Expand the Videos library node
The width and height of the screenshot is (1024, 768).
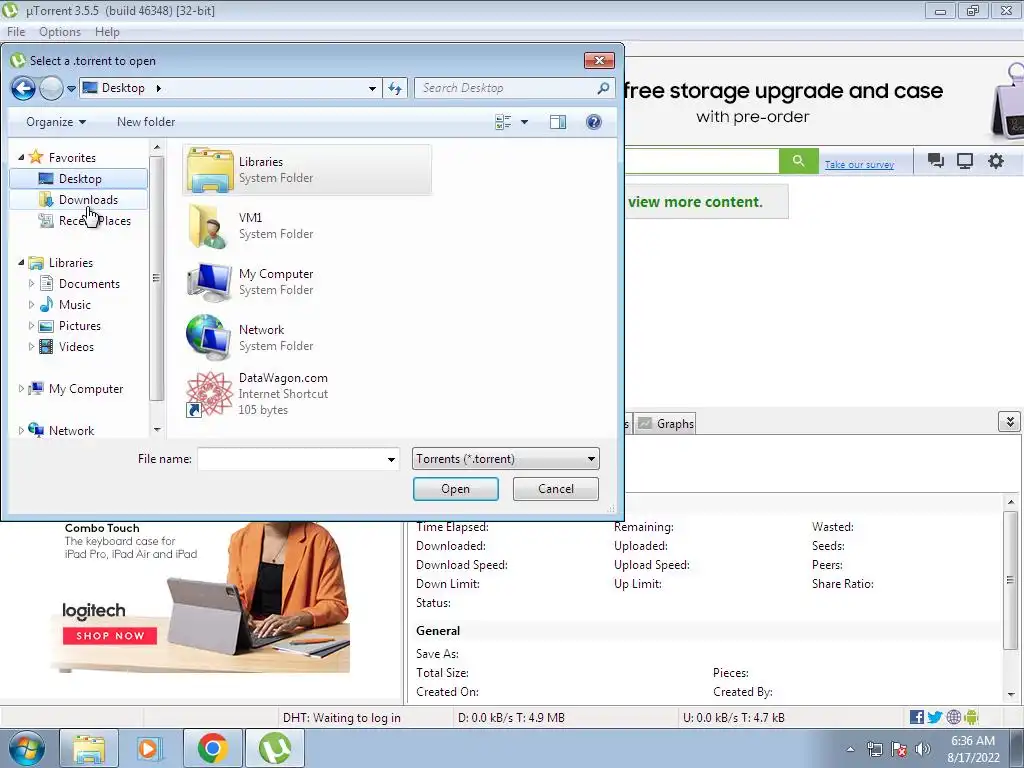pos(31,347)
